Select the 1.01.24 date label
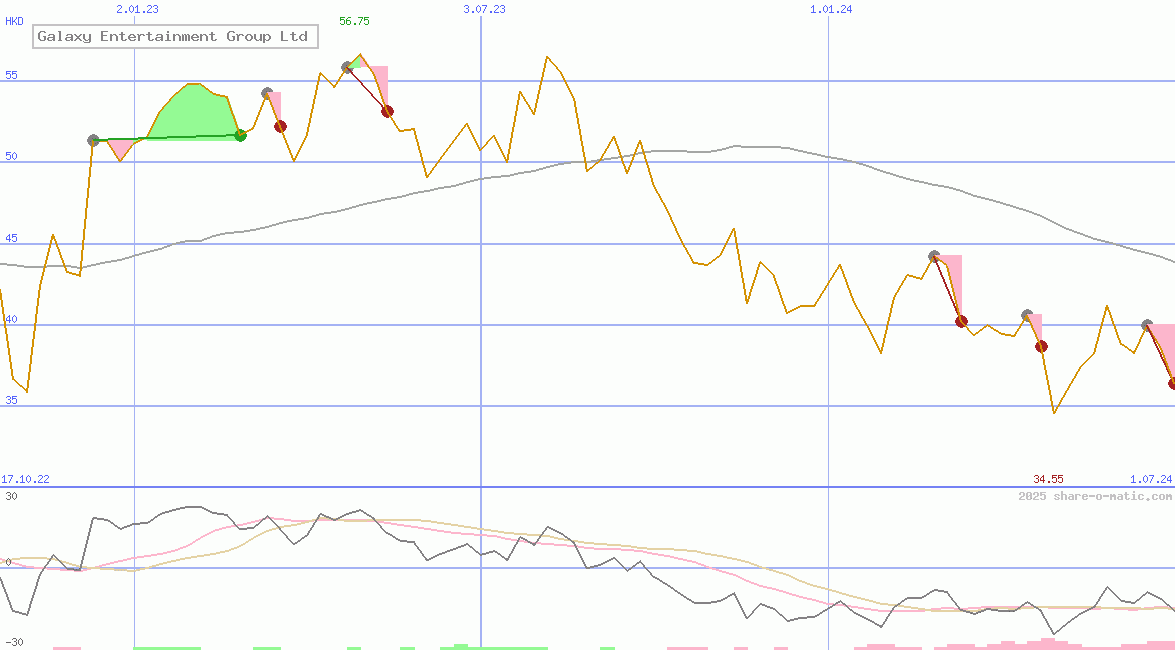 pyautogui.click(x=831, y=9)
